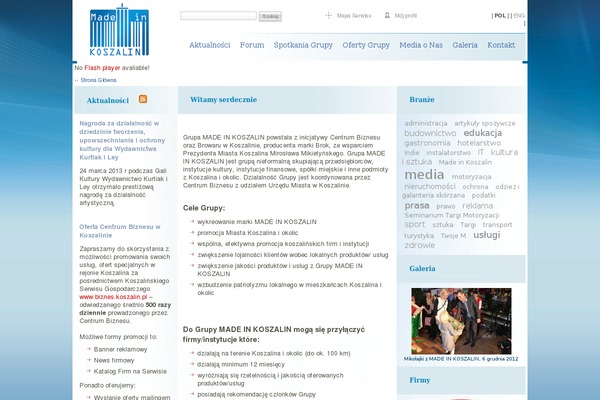This screenshot has width=600, height=400.
Task: Select the galanteria skórzana tag
Action: click(x=433, y=195)
